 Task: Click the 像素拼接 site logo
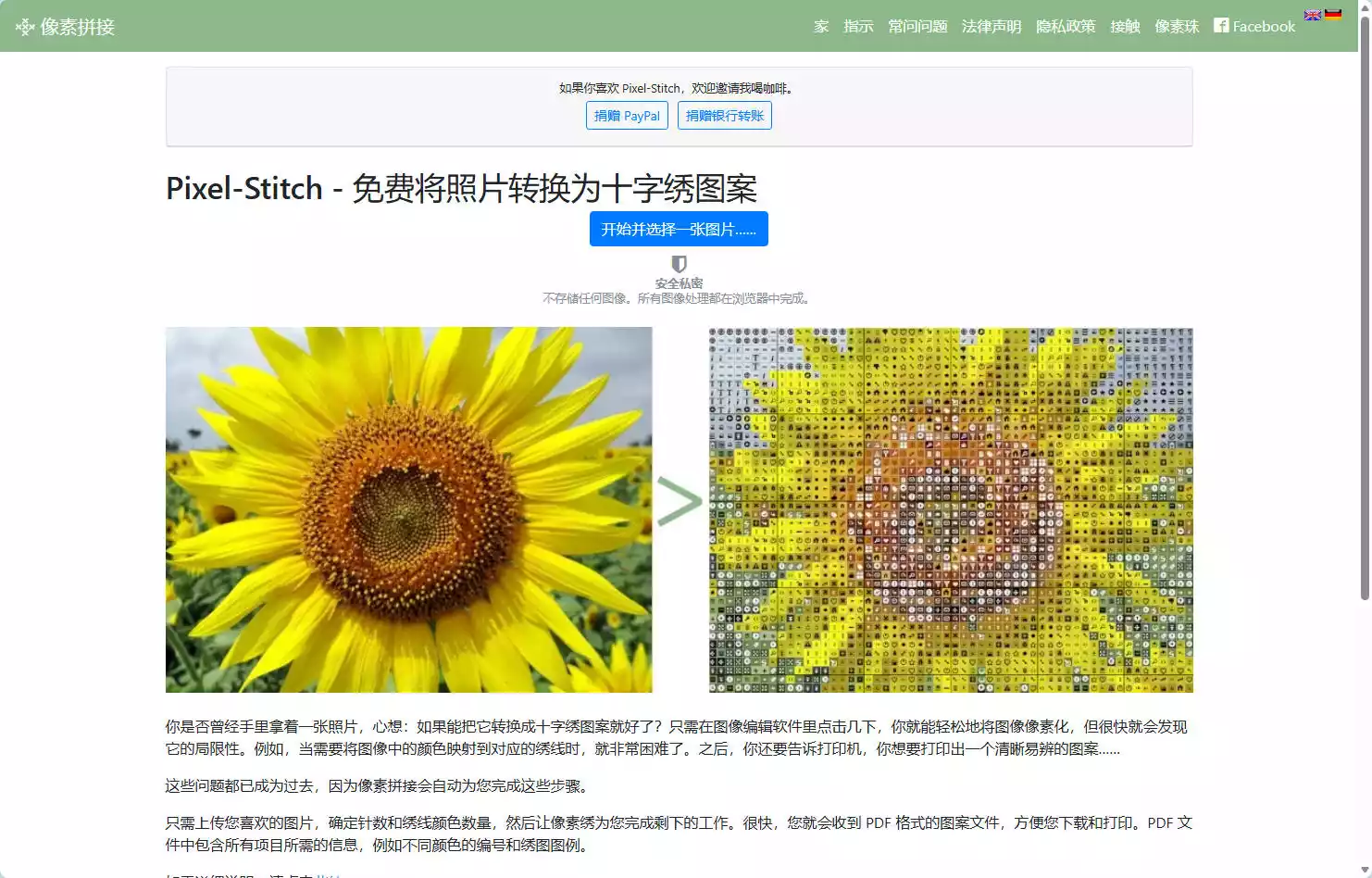pyautogui.click(x=65, y=27)
